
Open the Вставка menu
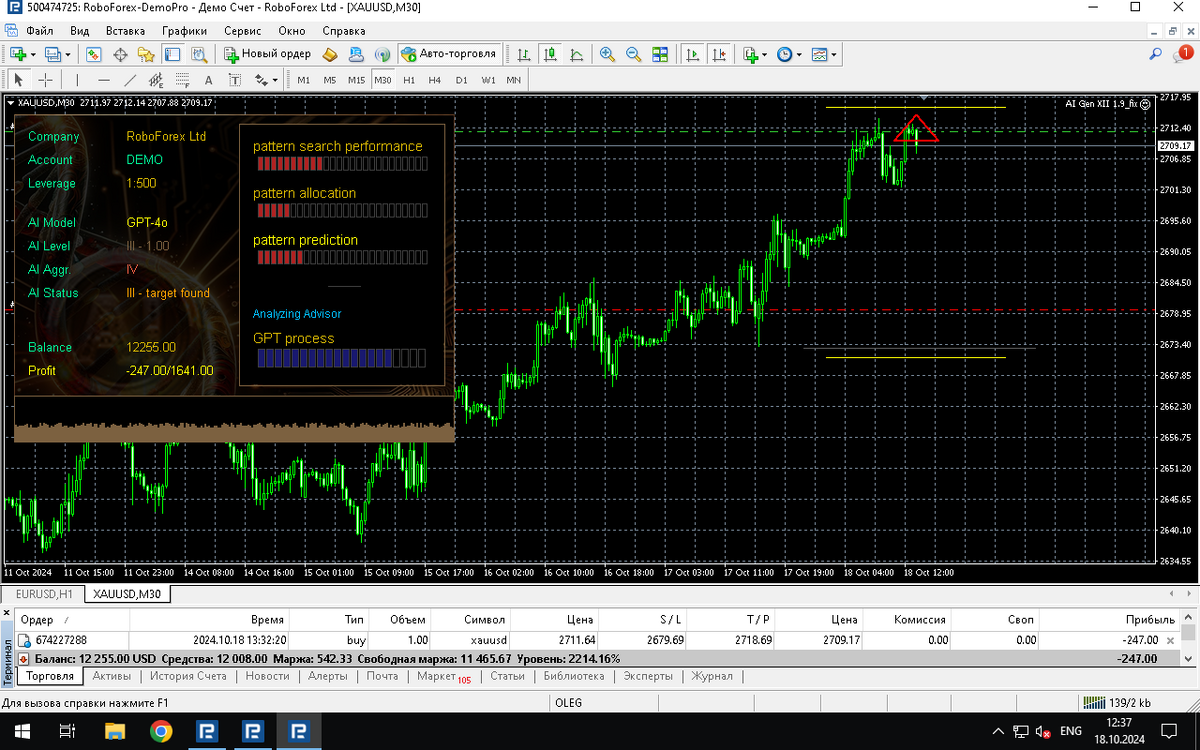[x=125, y=31]
